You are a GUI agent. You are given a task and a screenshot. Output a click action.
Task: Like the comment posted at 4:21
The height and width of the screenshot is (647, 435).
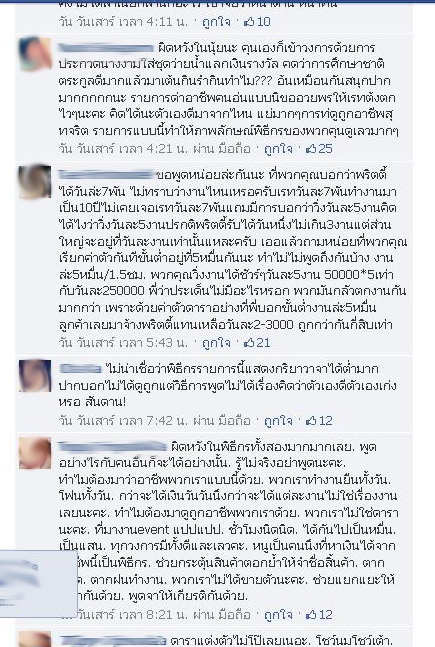coord(278,149)
